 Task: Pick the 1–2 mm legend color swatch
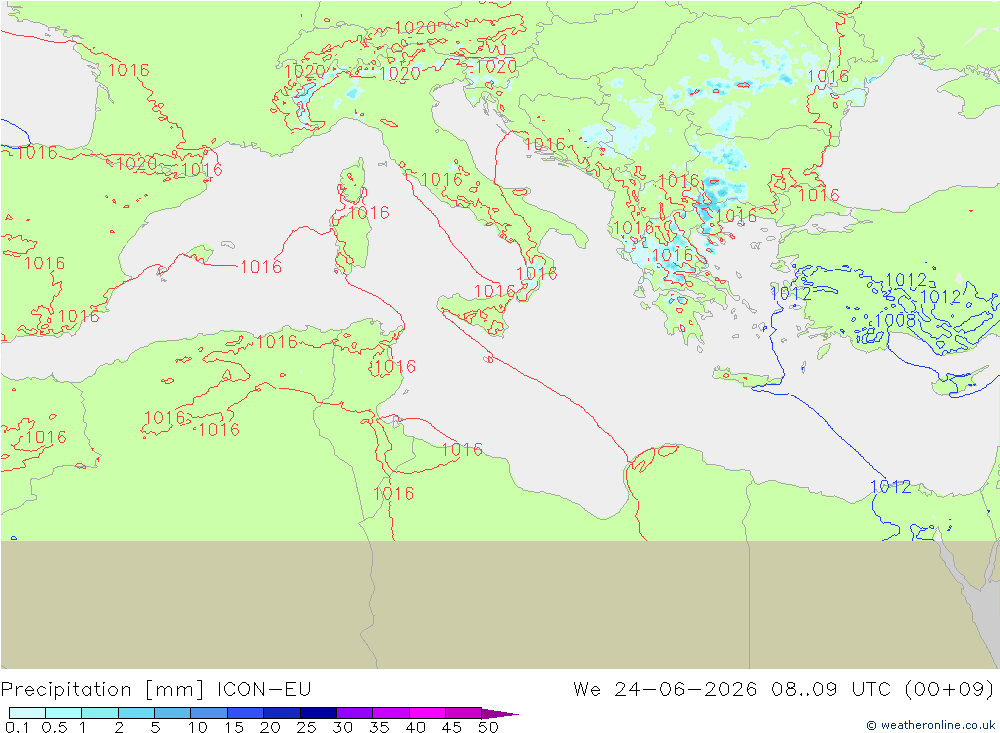[x=100, y=713]
